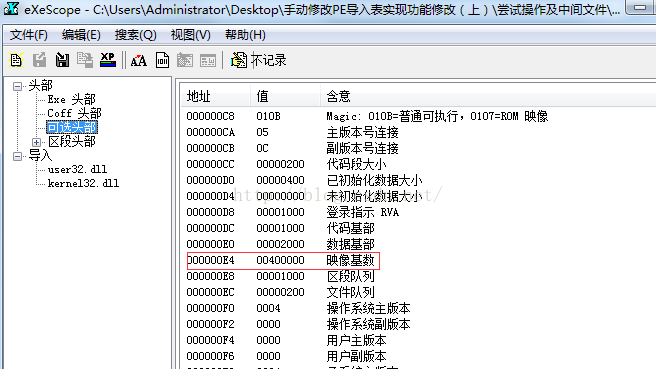The height and width of the screenshot is (369, 656).
Task: Click the greyed export toolbar icon
Action: pos(40,60)
